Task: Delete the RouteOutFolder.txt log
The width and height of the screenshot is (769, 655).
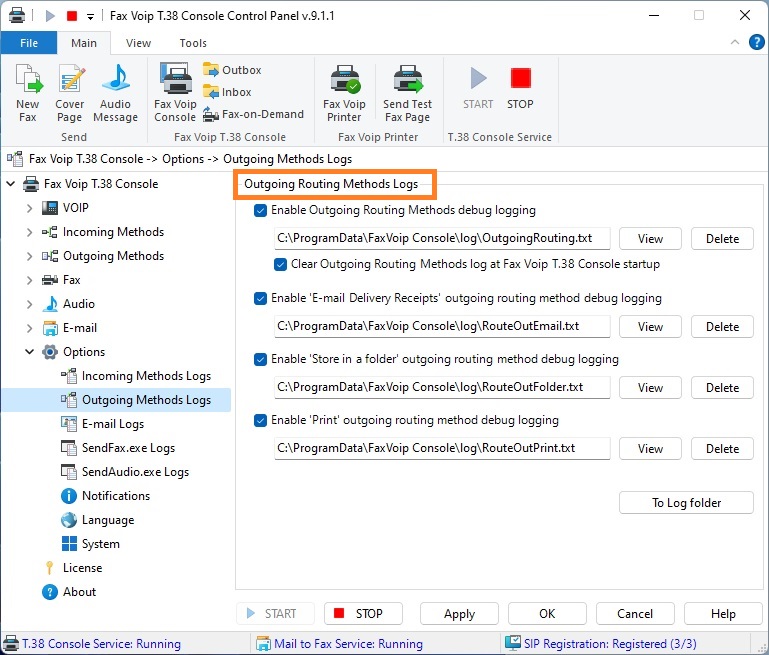Action: tap(722, 388)
